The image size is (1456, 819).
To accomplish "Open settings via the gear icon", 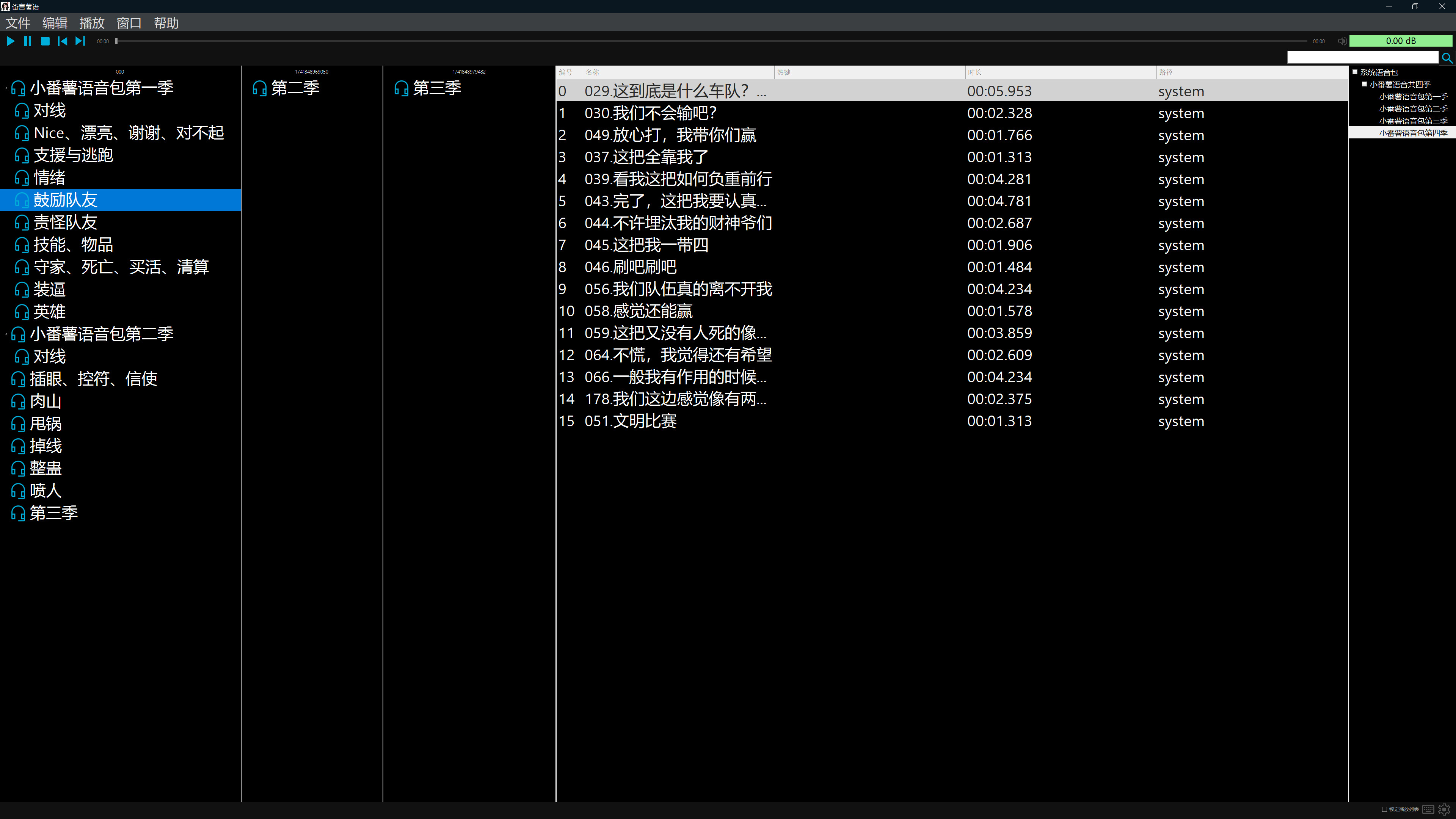I will click(1445, 809).
